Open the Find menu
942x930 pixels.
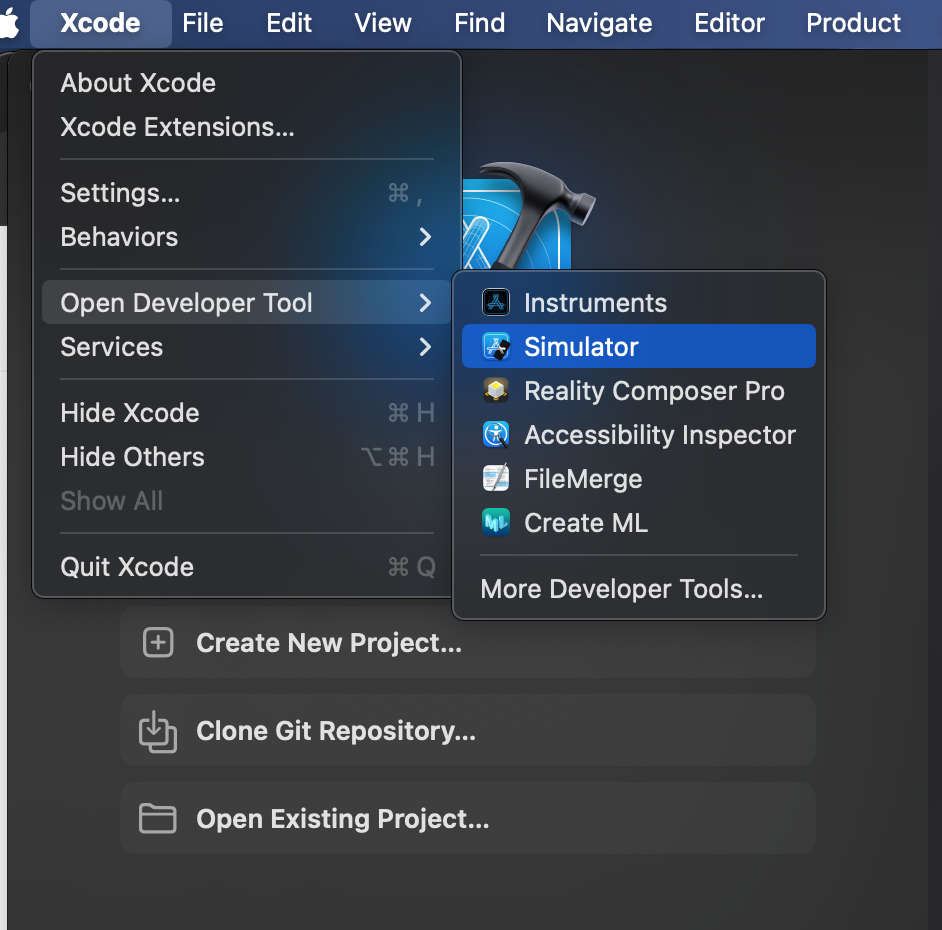tap(479, 23)
